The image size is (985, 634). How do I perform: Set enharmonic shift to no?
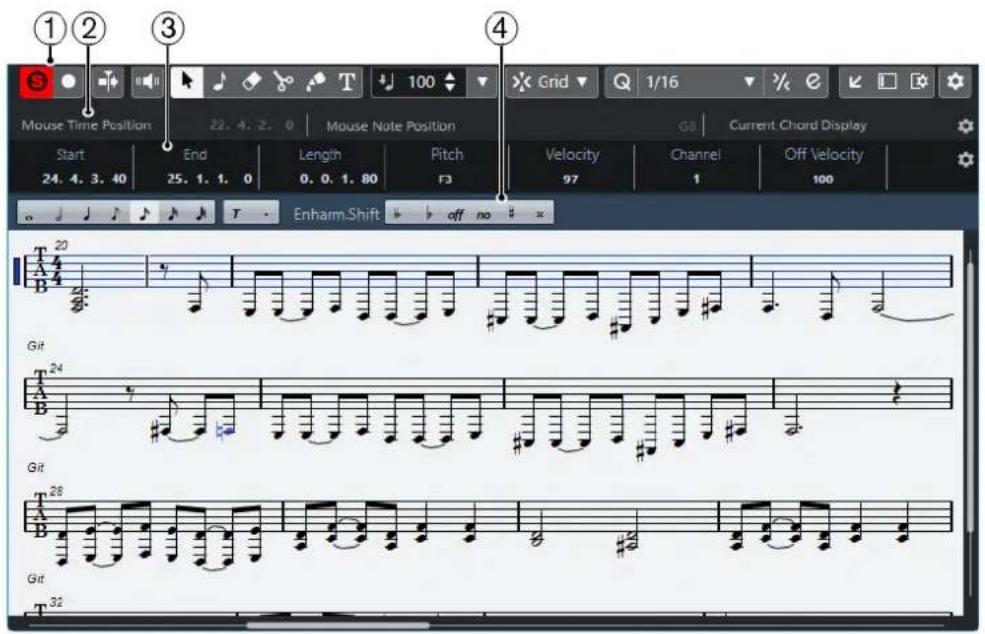click(x=483, y=214)
